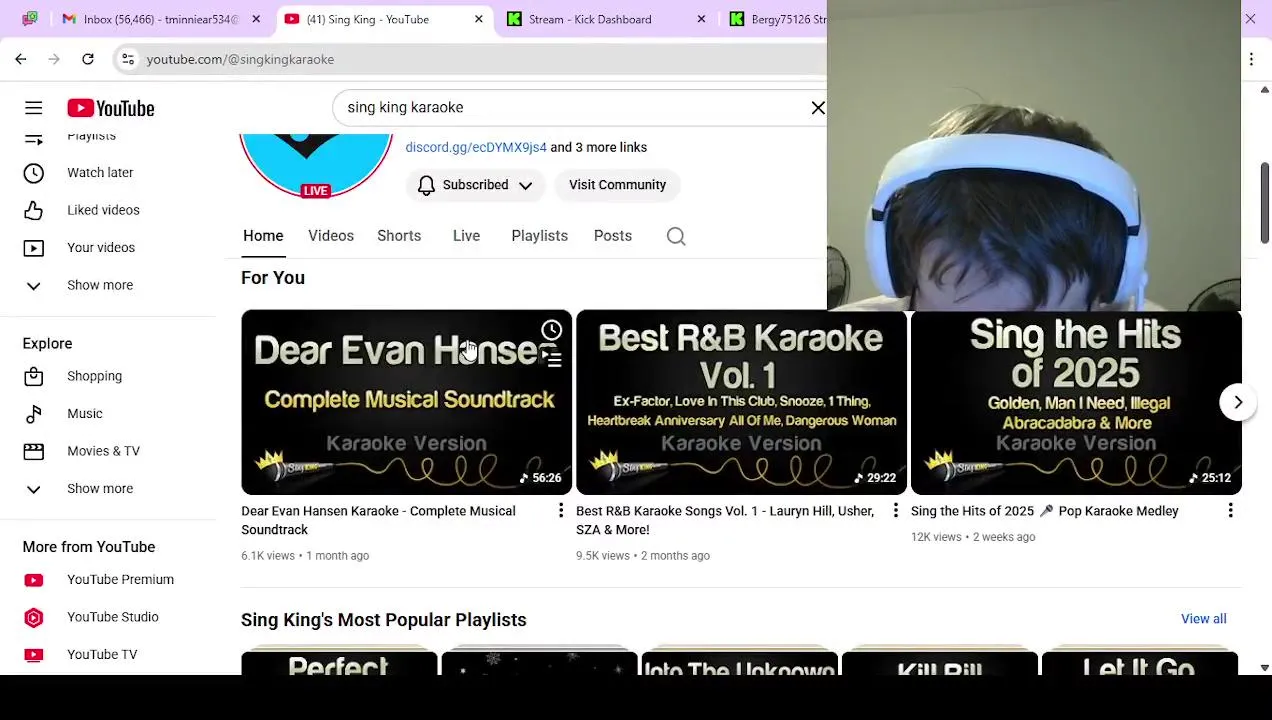Expand Show more under Explore
Viewport: 1272px width, 720px height.
(100, 489)
